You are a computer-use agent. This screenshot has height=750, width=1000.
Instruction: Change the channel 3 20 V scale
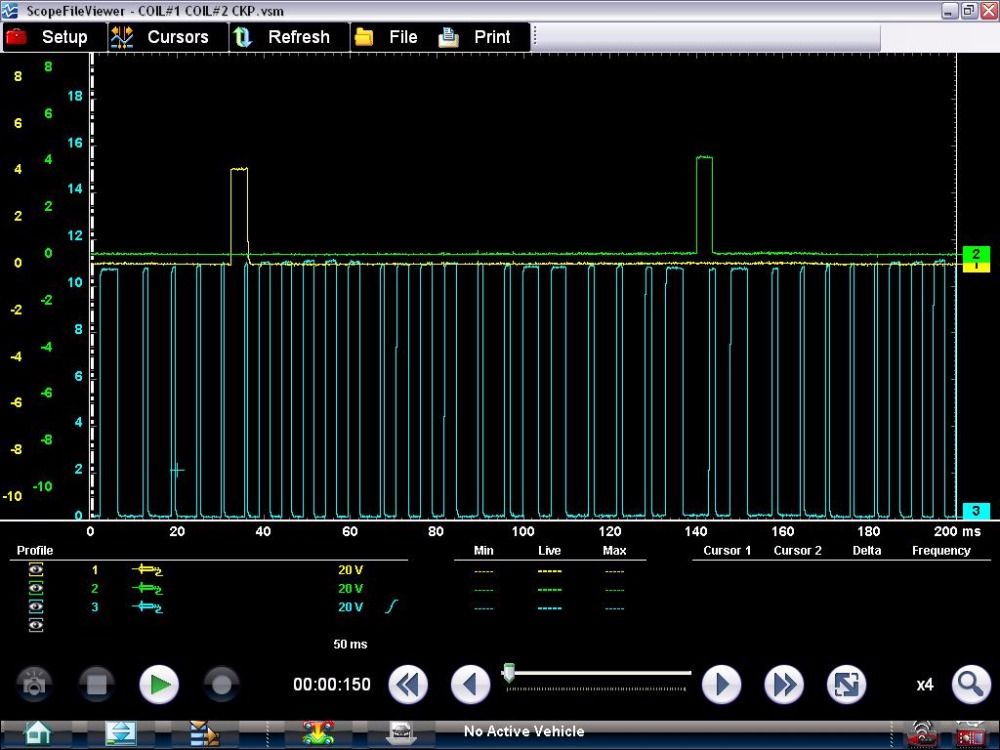[350, 607]
